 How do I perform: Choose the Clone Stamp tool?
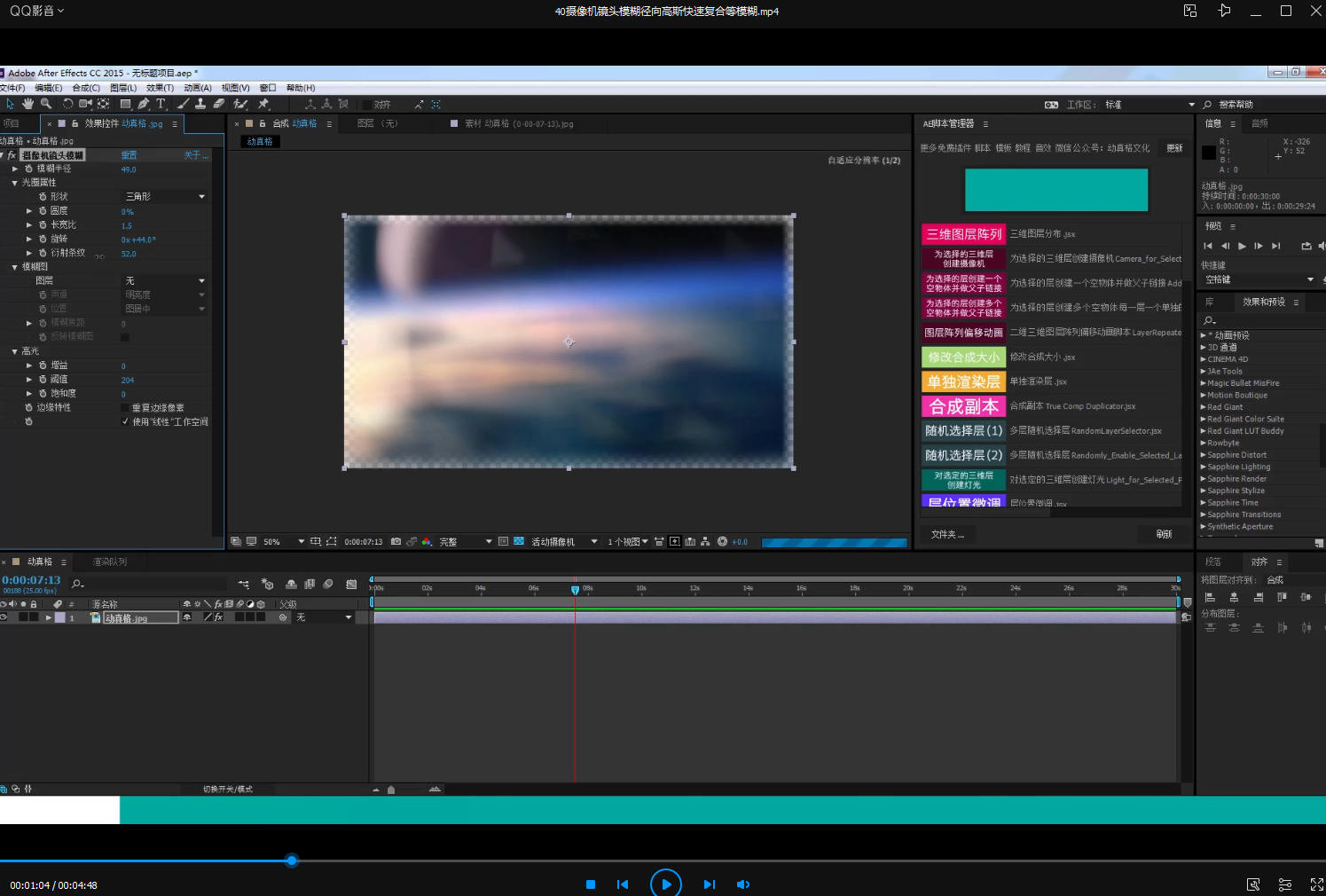(200, 104)
